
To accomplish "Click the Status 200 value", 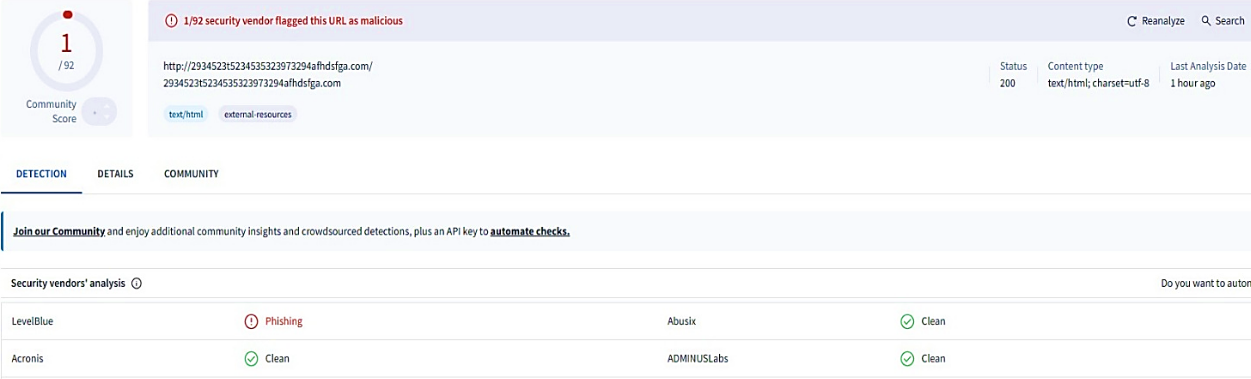I will 1007,83.
